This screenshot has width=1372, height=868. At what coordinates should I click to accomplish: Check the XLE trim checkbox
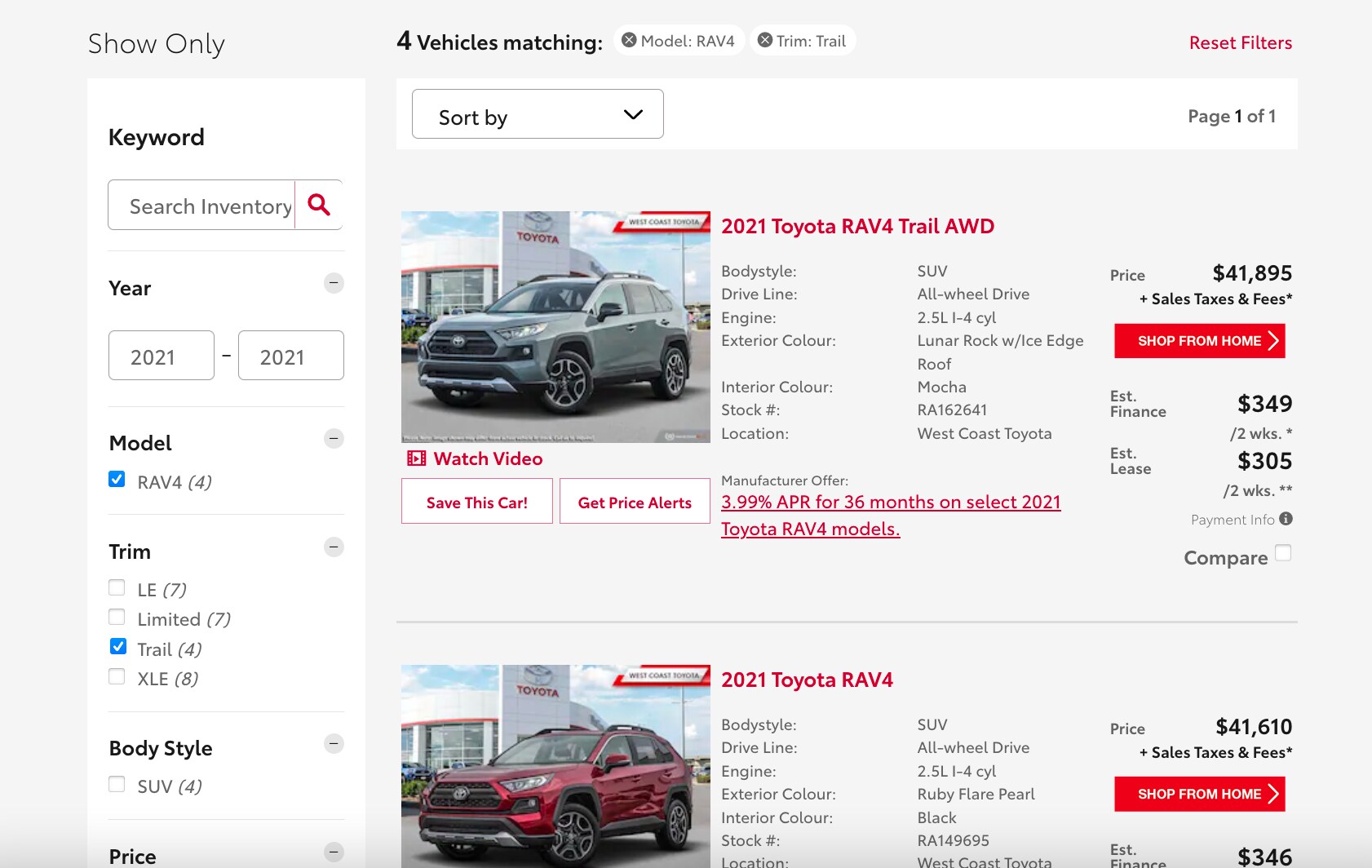pos(117,676)
